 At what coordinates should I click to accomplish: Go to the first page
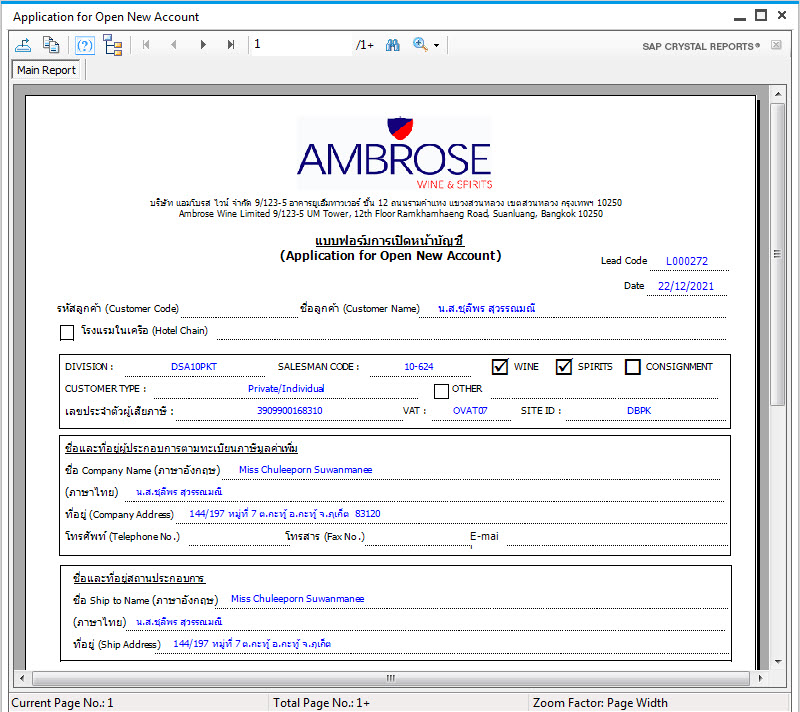click(x=146, y=45)
